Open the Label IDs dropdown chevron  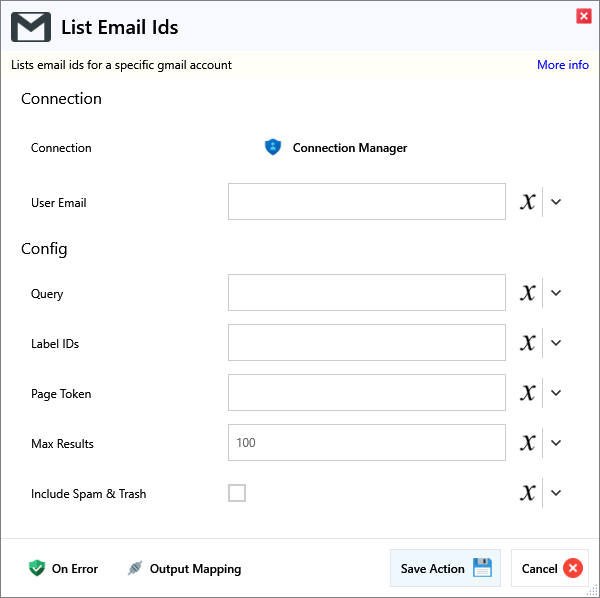[557, 343]
